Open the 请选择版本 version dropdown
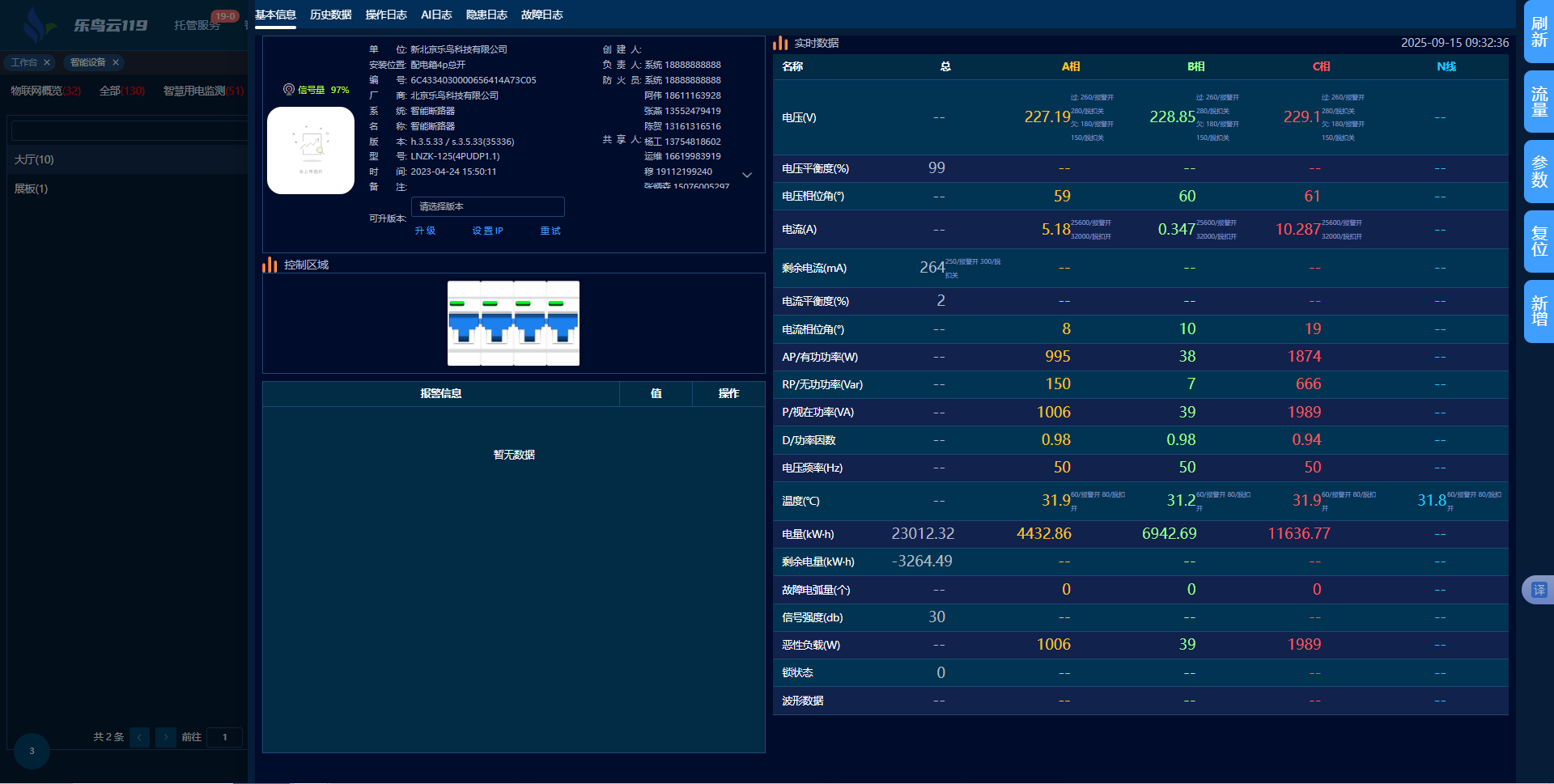This screenshot has width=1554, height=784. pos(487,206)
